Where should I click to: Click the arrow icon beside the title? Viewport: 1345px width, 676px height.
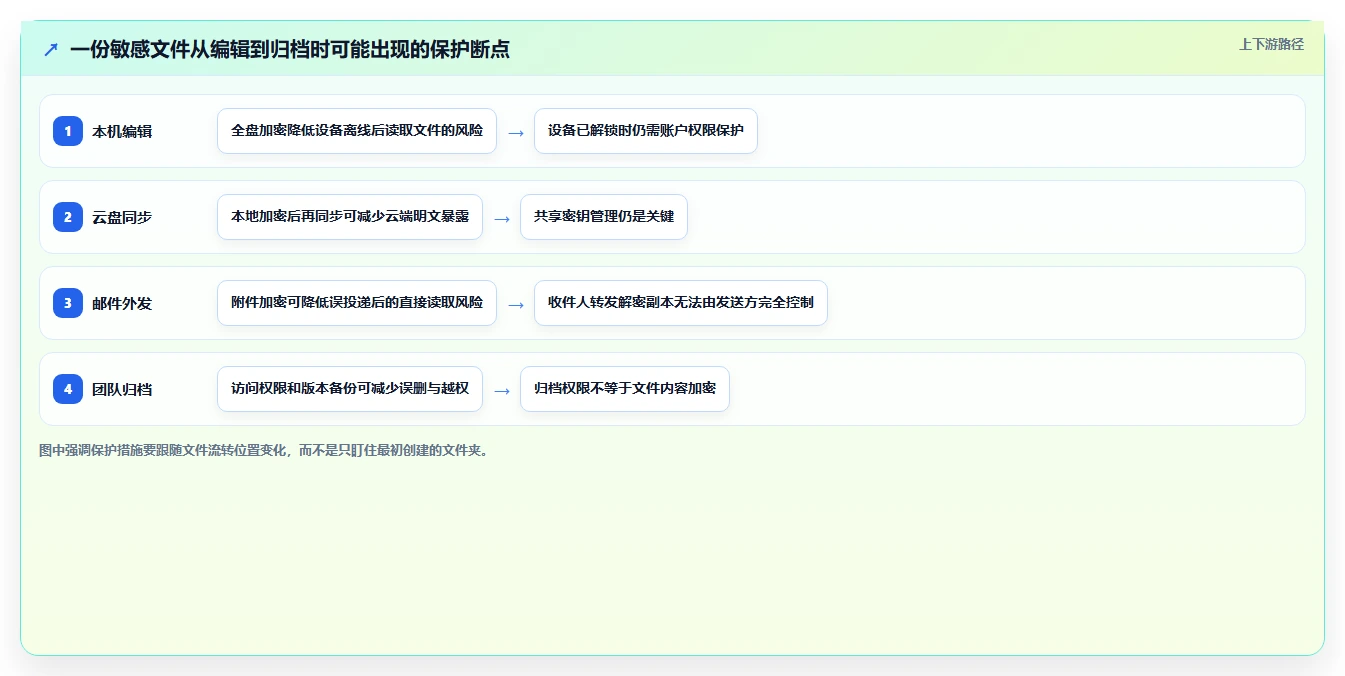pyautogui.click(x=51, y=49)
